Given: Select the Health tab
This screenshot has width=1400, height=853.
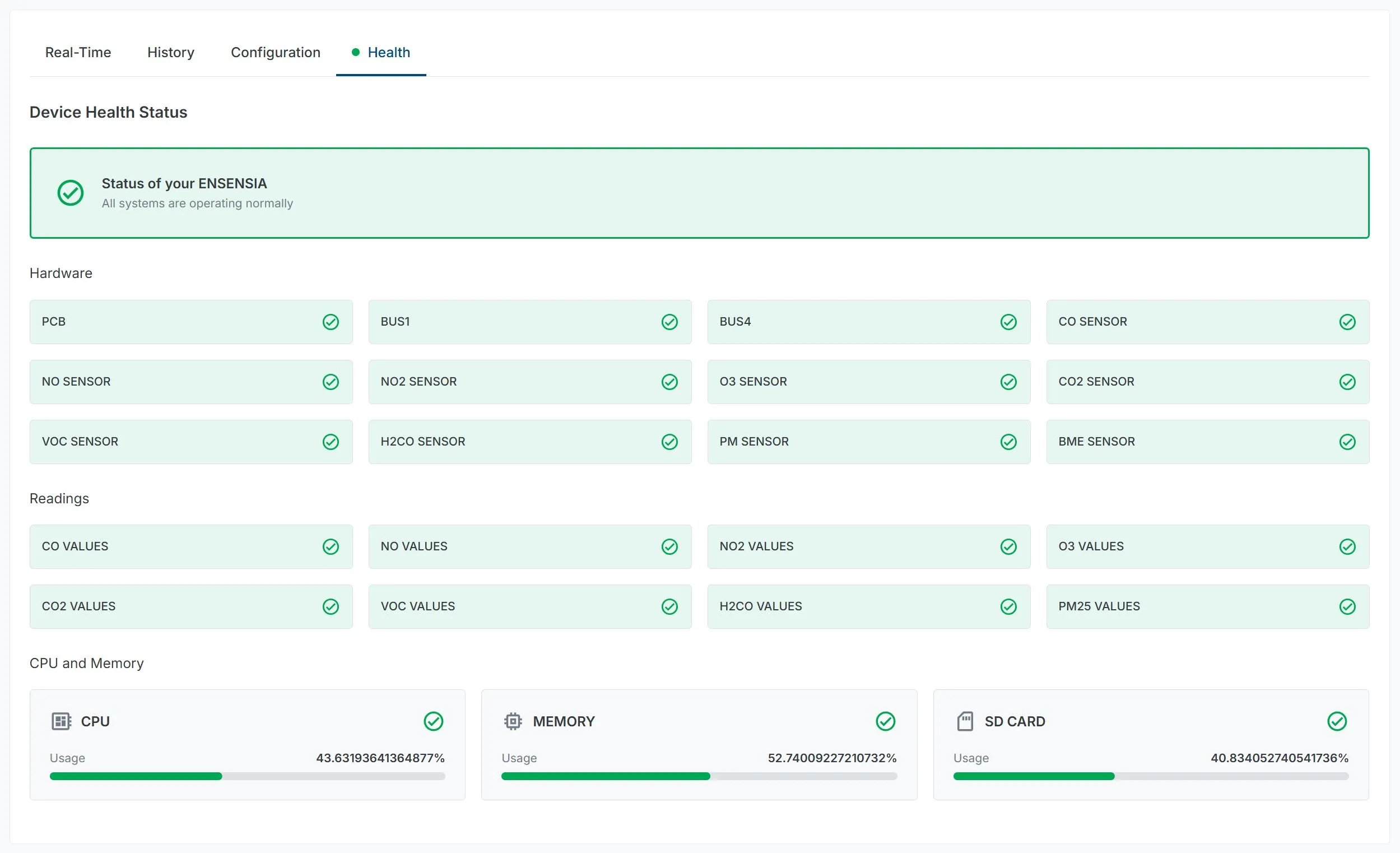Looking at the screenshot, I should pos(388,52).
